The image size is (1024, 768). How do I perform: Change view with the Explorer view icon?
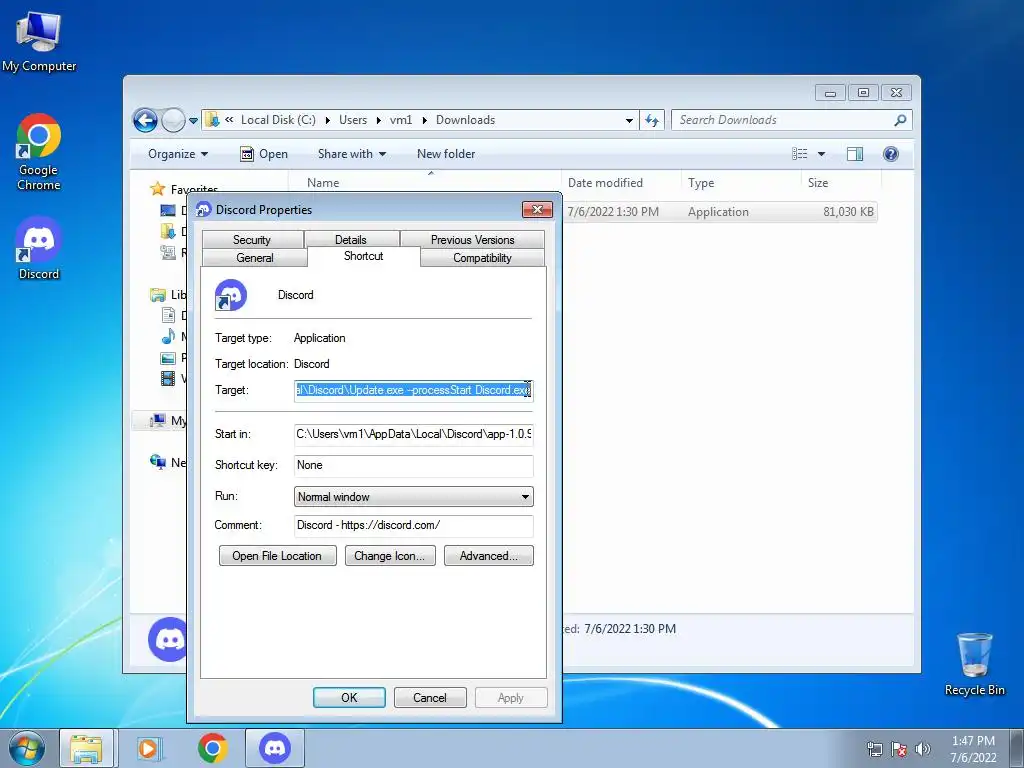click(x=800, y=154)
